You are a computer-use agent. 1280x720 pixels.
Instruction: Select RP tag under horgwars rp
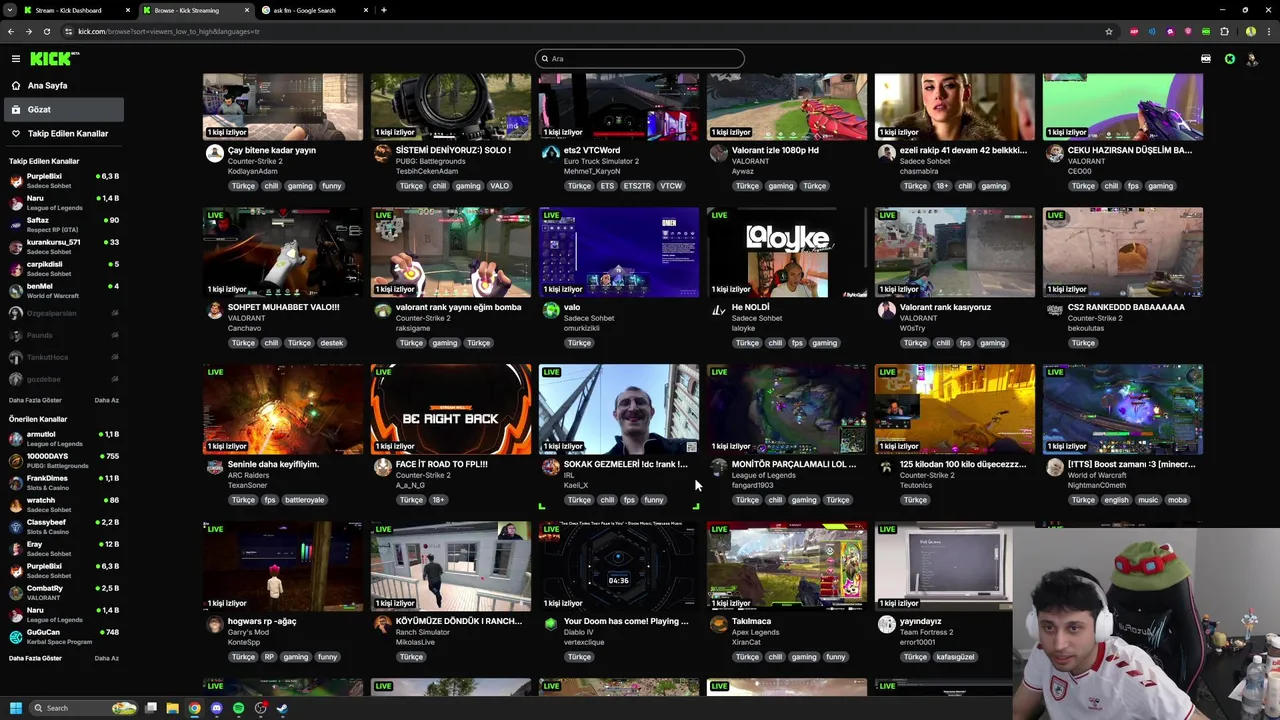click(269, 657)
